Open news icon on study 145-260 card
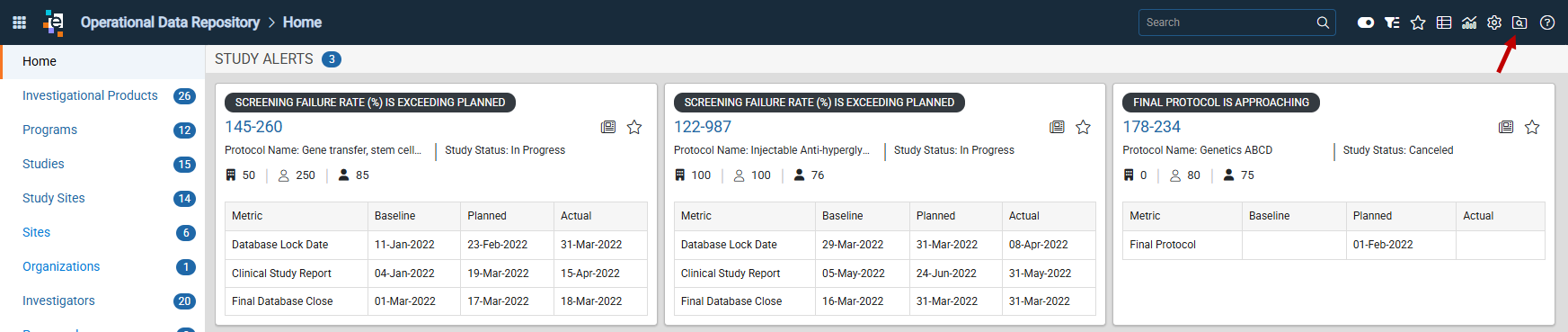The height and width of the screenshot is (332, 1568). (608, 127)
